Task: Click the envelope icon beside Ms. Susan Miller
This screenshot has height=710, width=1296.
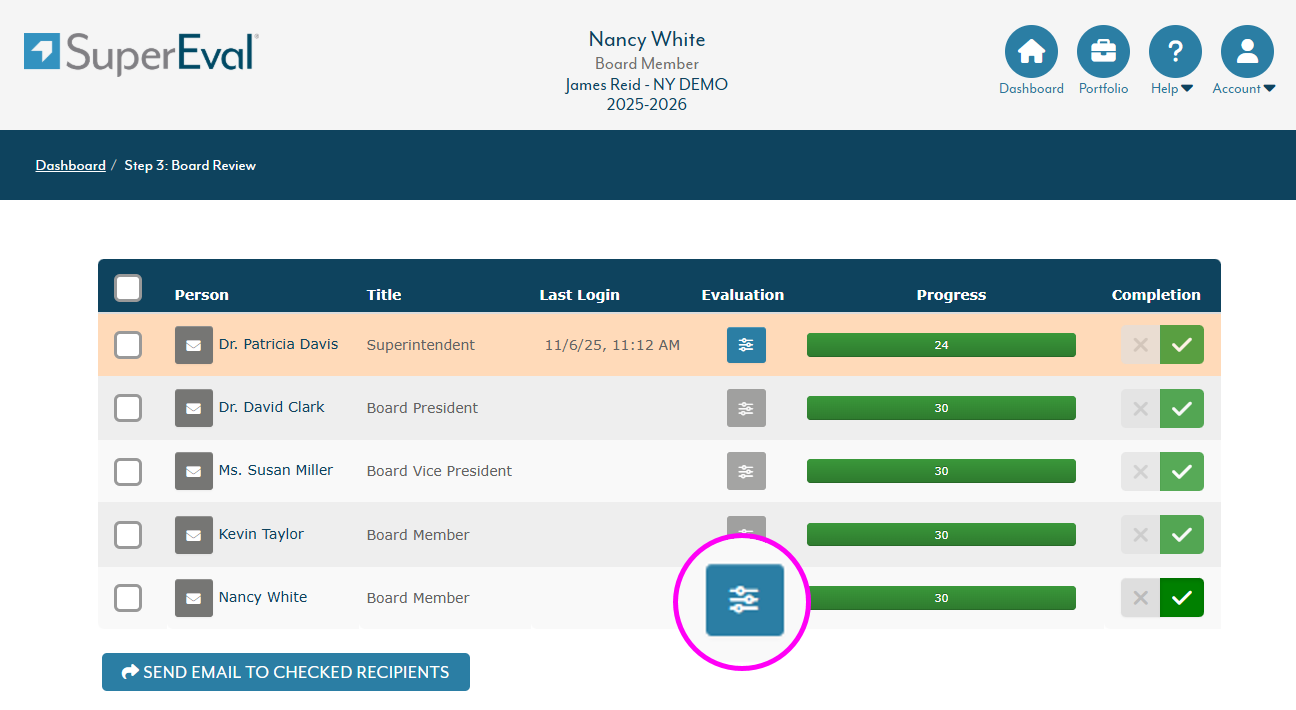Action: pos(194,471)
